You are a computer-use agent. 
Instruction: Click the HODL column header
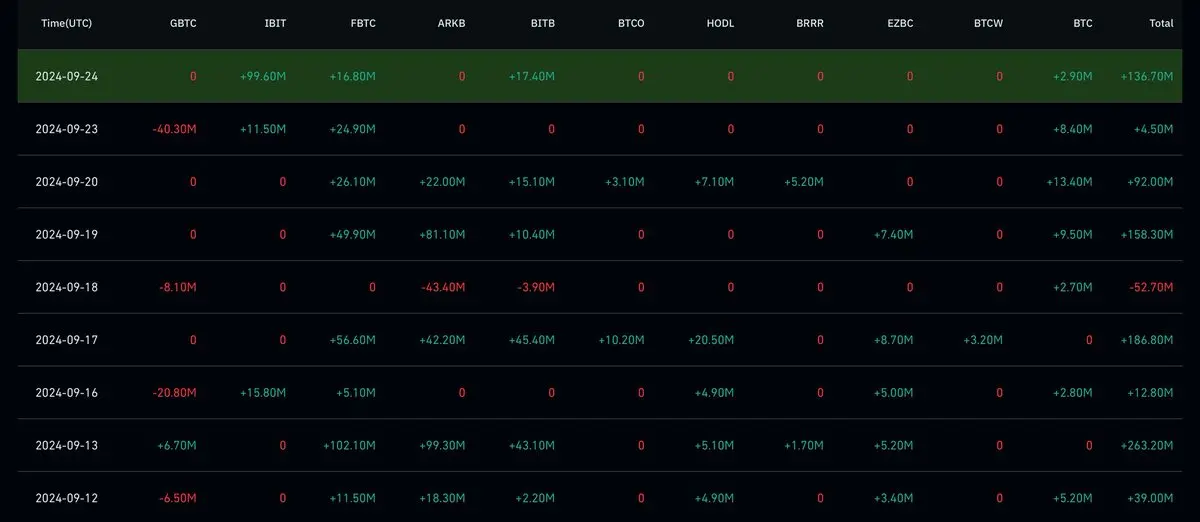coord(720,23)
